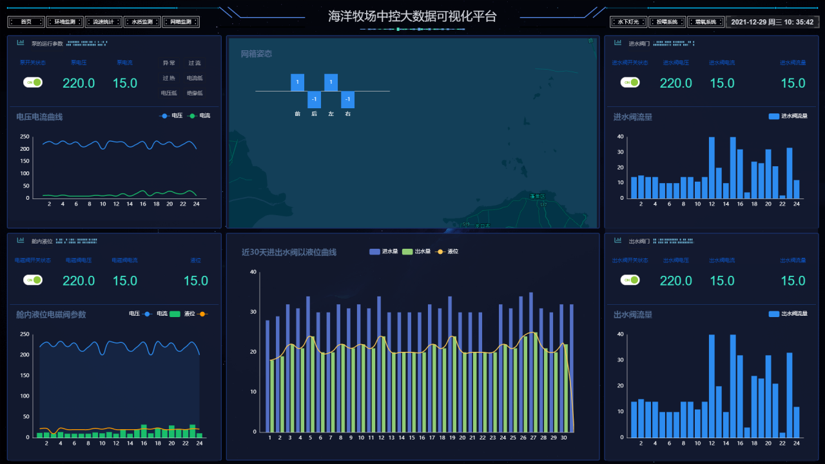Click the chart icon in bottom-left panel header

click(x=21, y=240)
